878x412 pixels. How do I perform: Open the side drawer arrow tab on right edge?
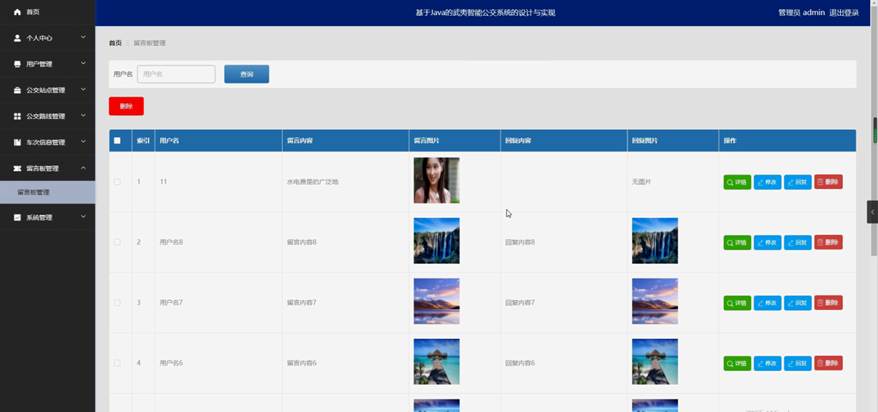click(872, 212)
